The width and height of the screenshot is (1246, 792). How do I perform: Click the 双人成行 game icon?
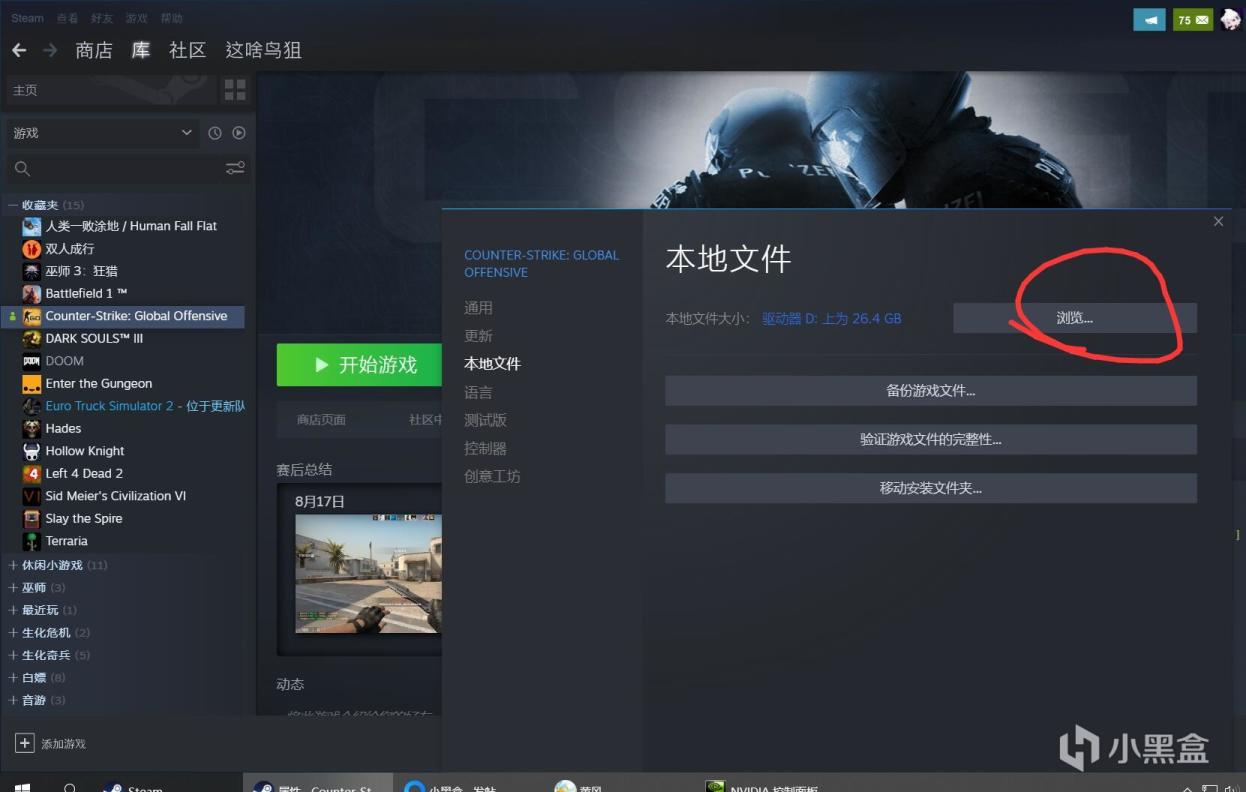point(32,248)
